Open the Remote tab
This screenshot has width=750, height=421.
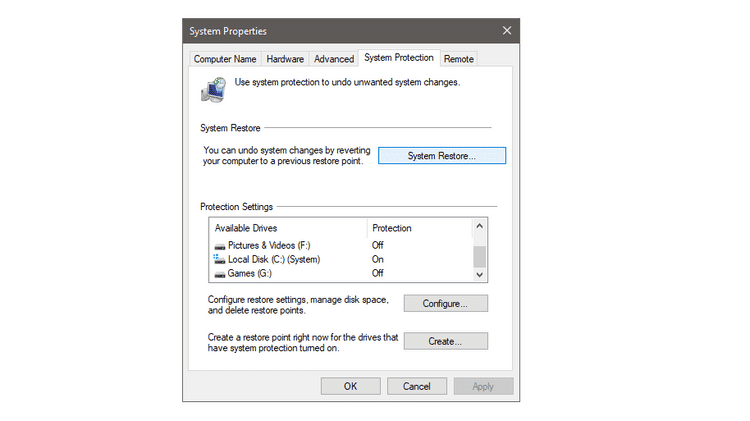coord(459,59)
